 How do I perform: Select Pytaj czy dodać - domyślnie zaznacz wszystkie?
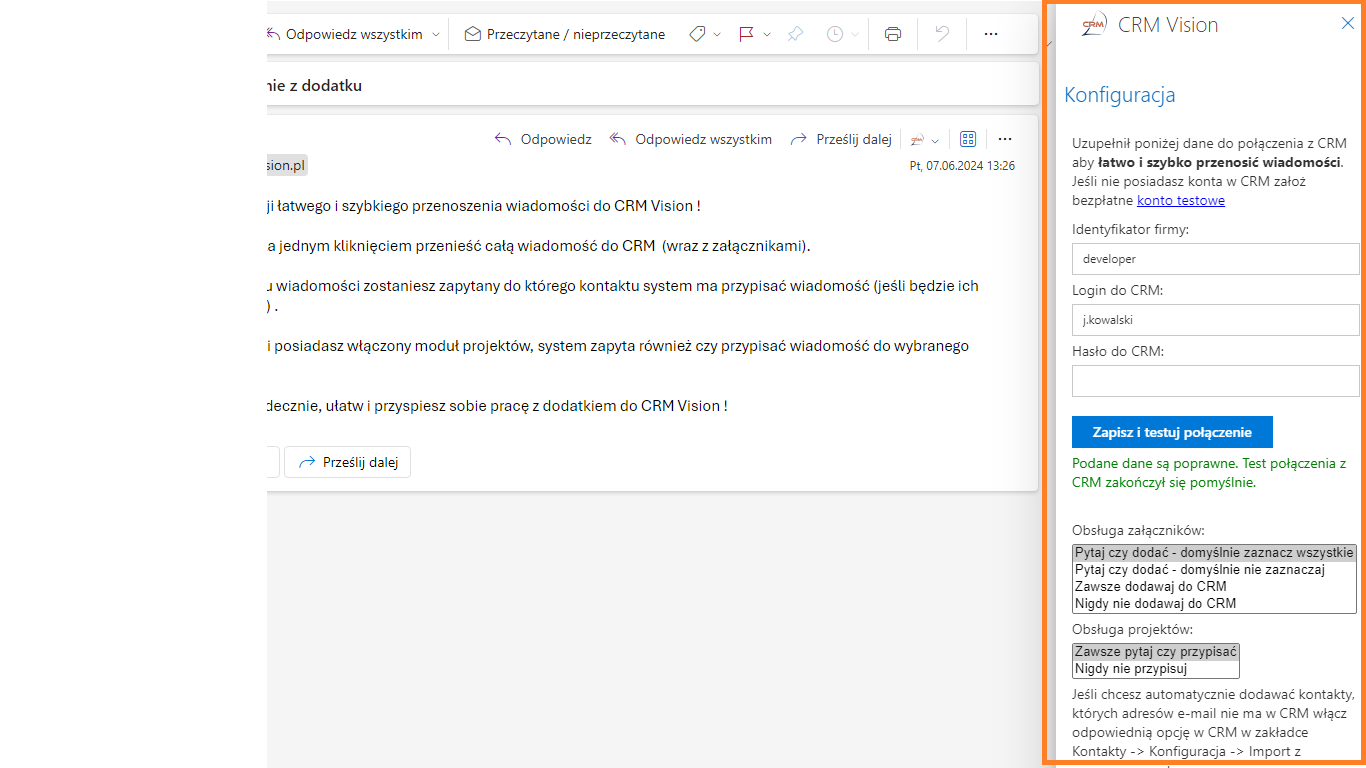point(1214,552)
